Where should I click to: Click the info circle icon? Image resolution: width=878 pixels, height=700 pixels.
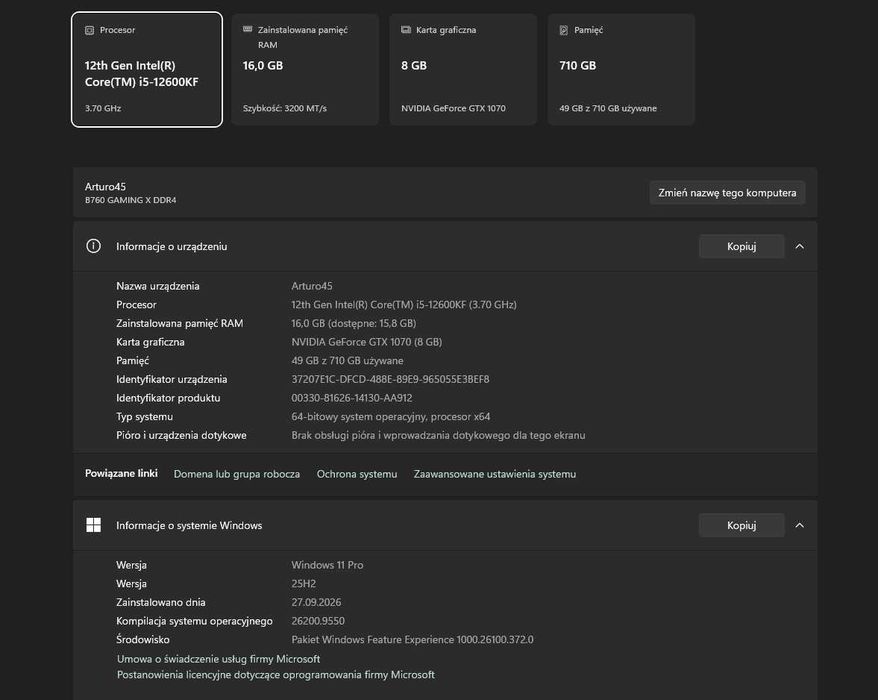pyautogui.click(x=94, y=246)
